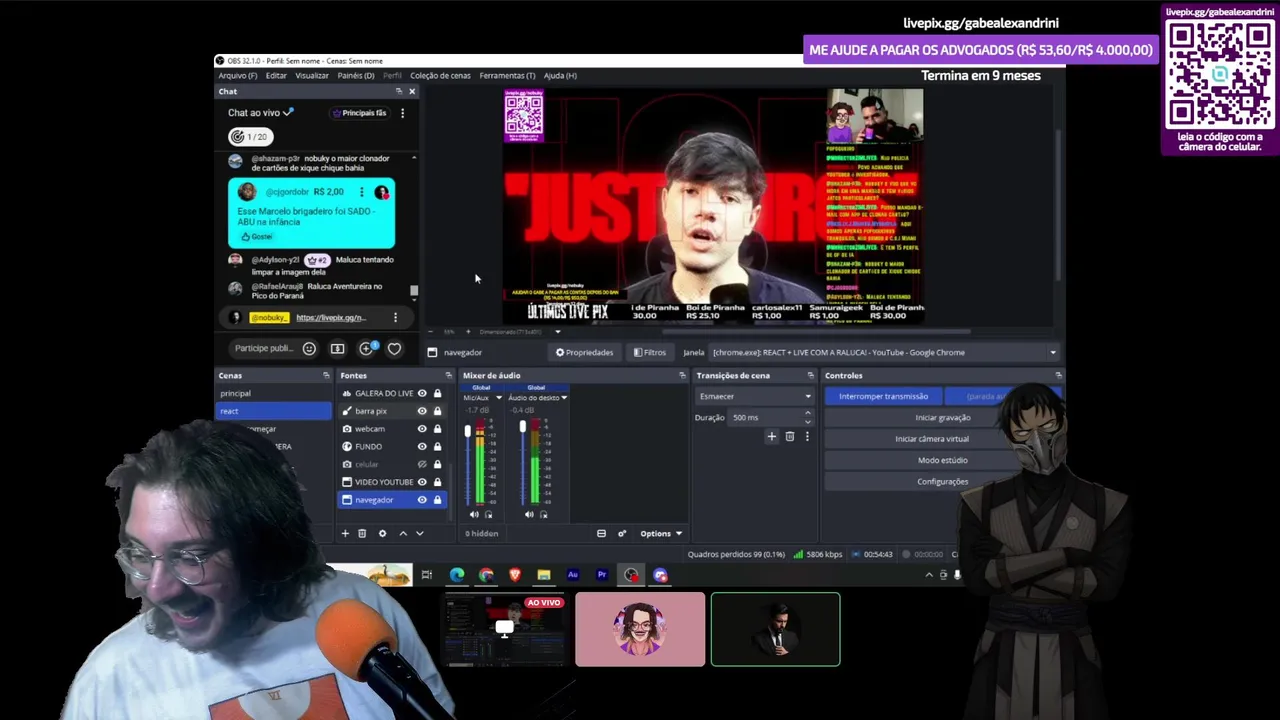
Task: Open advanced audio properties gears icon
Action: (622, 533)
